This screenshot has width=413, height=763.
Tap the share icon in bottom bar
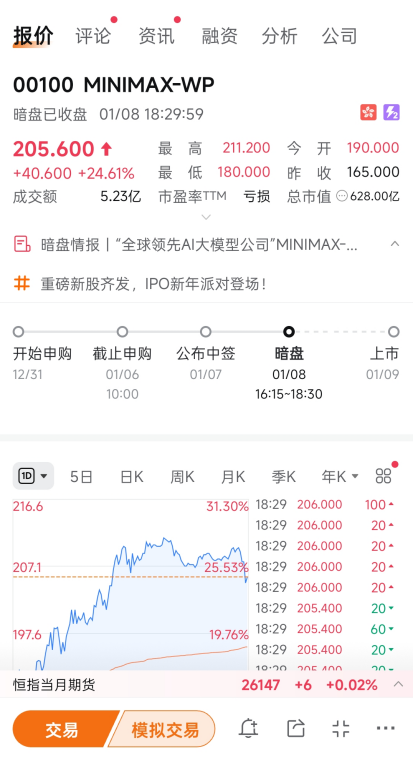click(295, 728)
